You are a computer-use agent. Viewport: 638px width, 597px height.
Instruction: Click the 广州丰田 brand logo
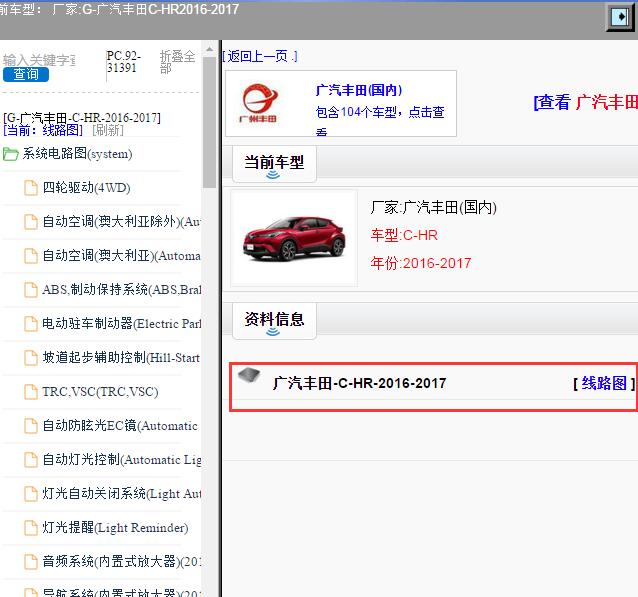(x=260, y=103)
